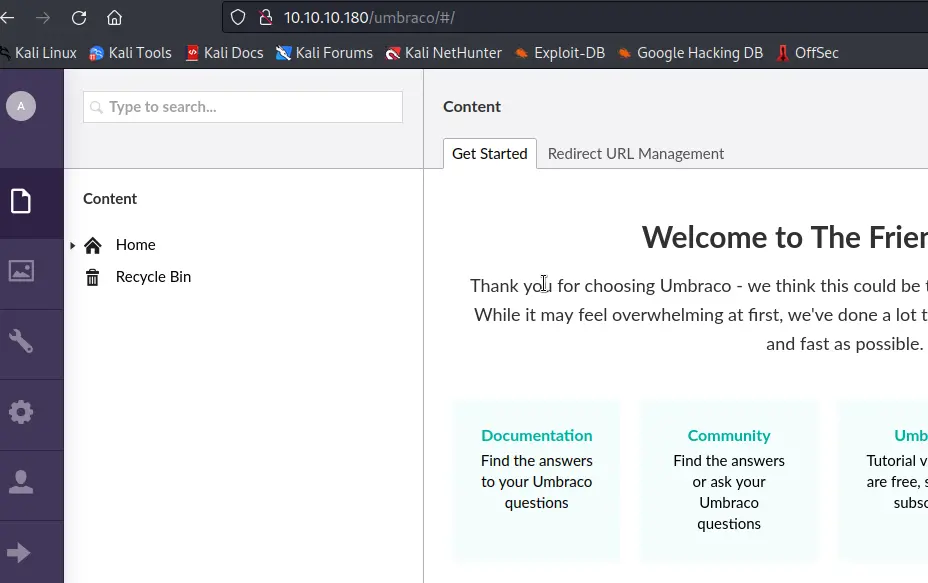Screen dimensions: 928x583
Task: Click the Content dashboard heading text
Action: coord(472,107)
